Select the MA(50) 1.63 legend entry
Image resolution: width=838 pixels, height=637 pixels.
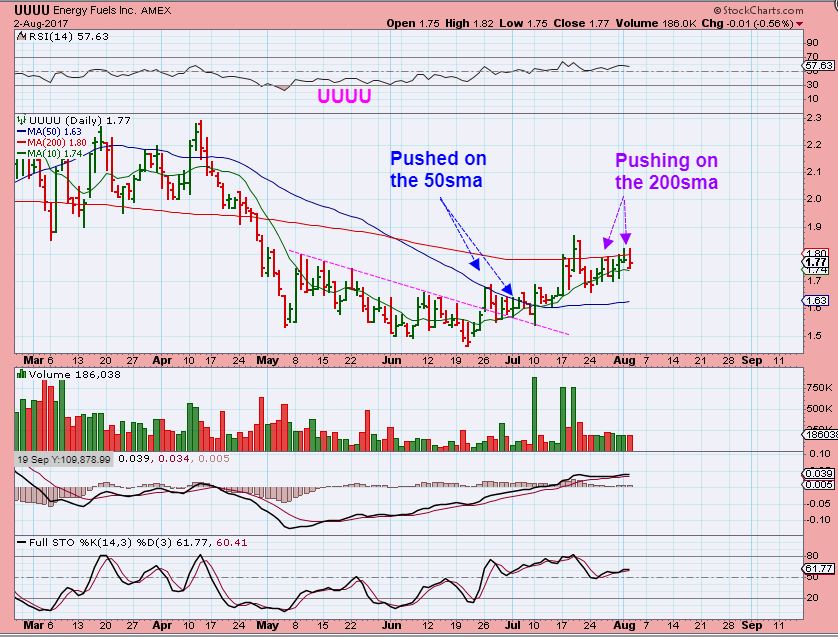[x=50, y=131]
